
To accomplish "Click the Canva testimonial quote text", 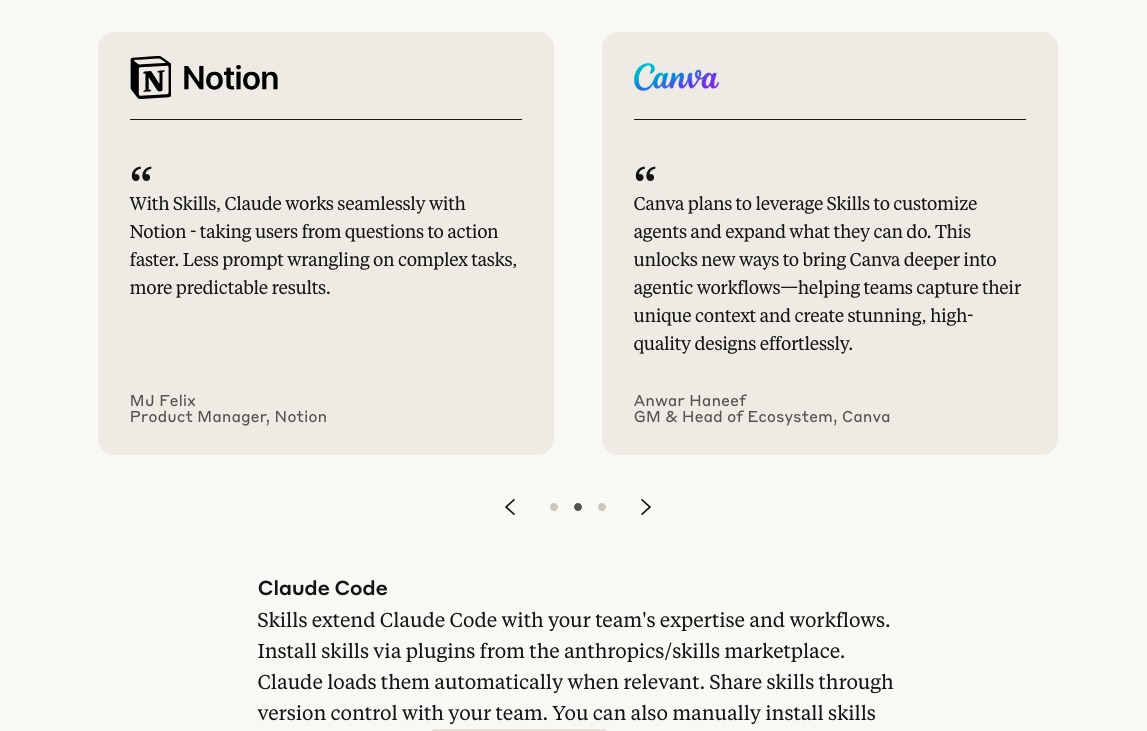I will [x=827, y=273].
